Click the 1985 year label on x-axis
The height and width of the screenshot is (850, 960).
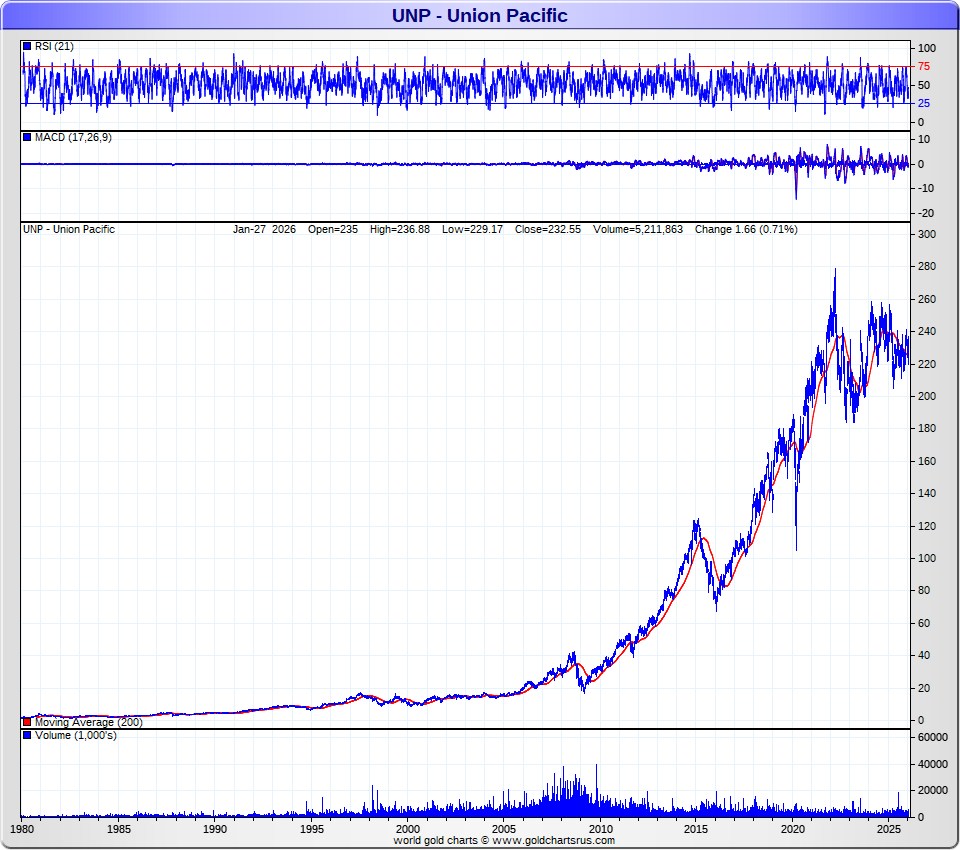(x=118, y=829)
